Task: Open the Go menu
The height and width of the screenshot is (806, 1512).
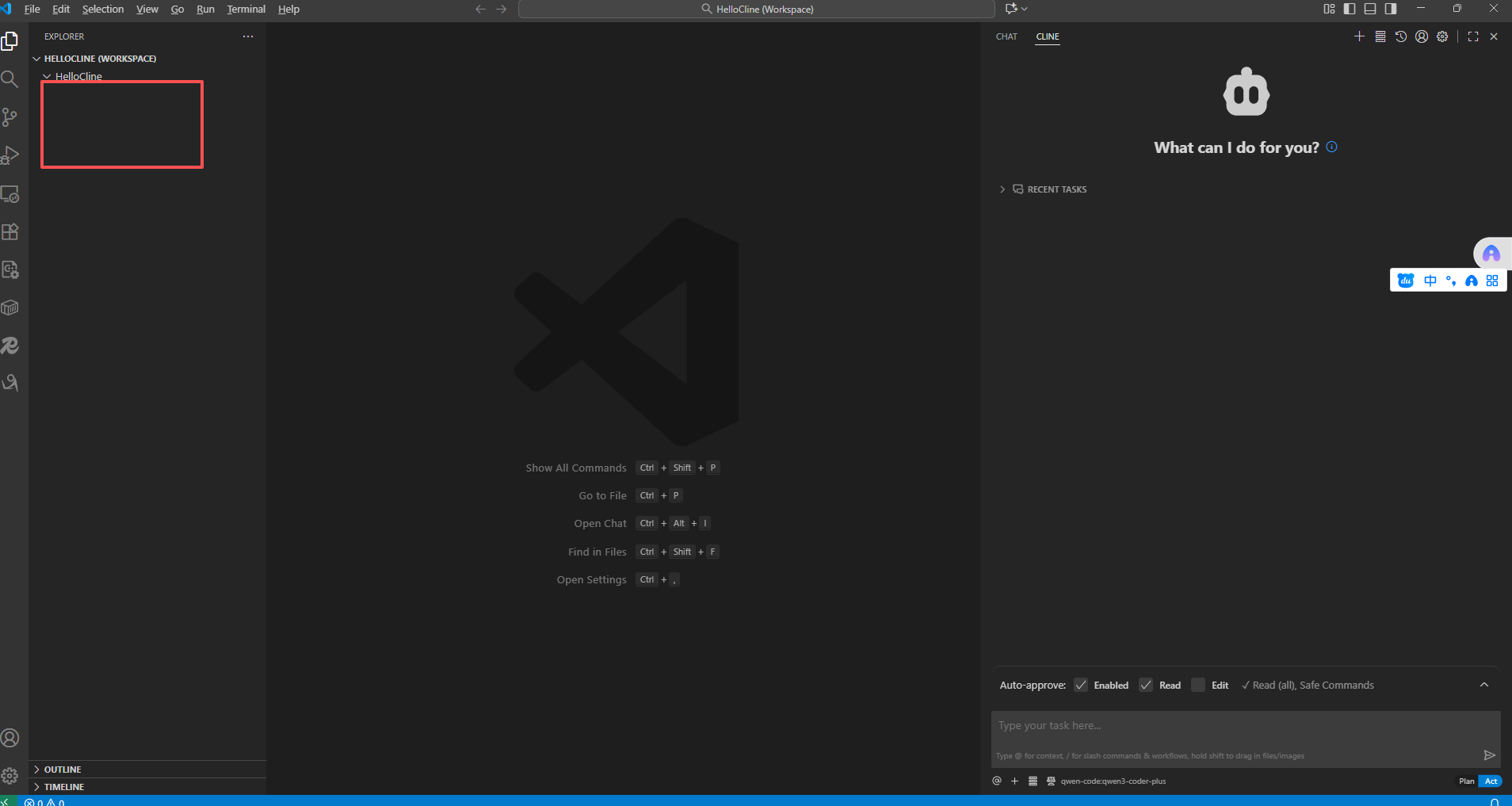Action: pyautogui.click(x=178, y=9)
